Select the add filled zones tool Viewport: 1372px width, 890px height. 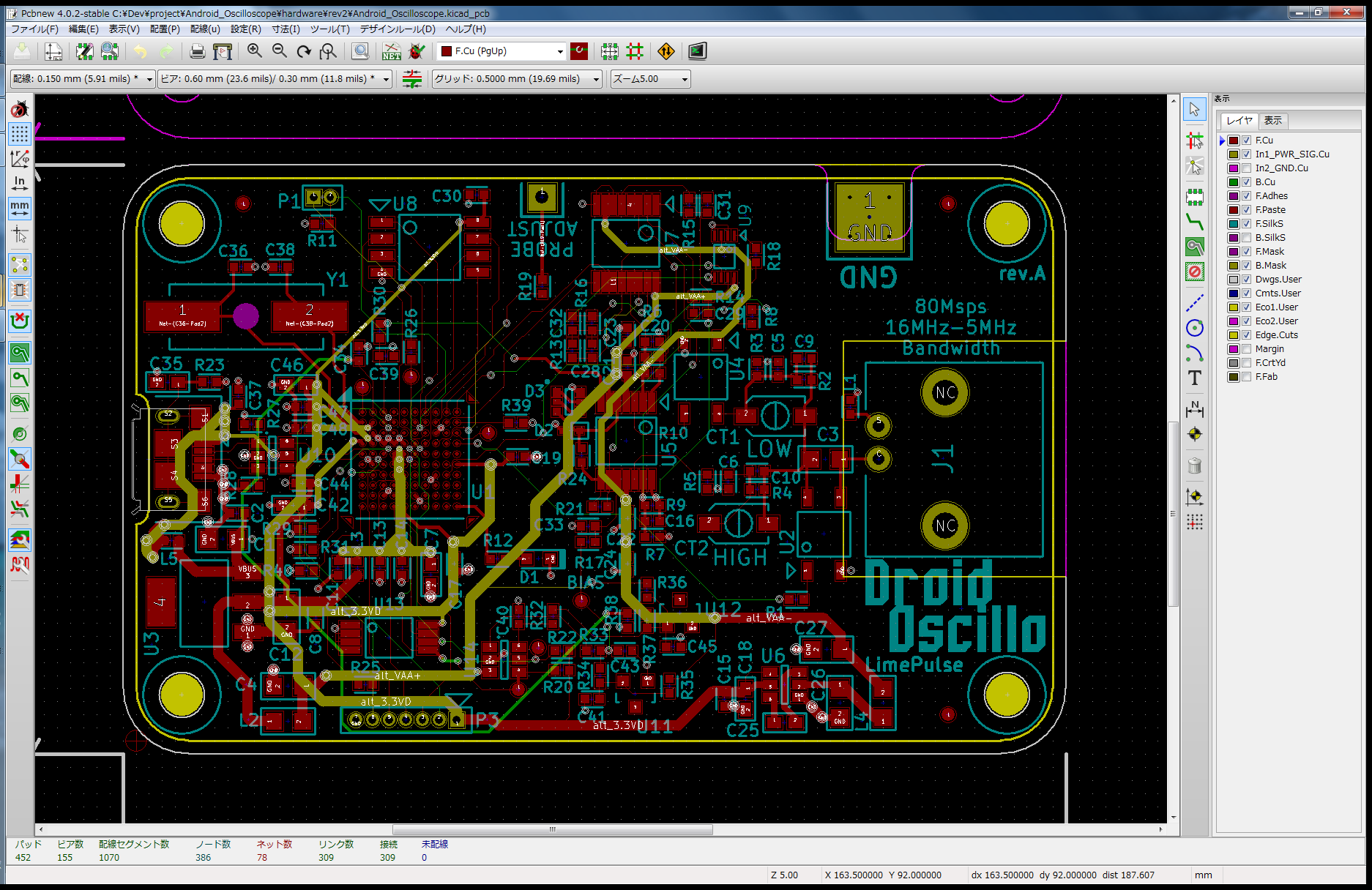click(1194, 247)
